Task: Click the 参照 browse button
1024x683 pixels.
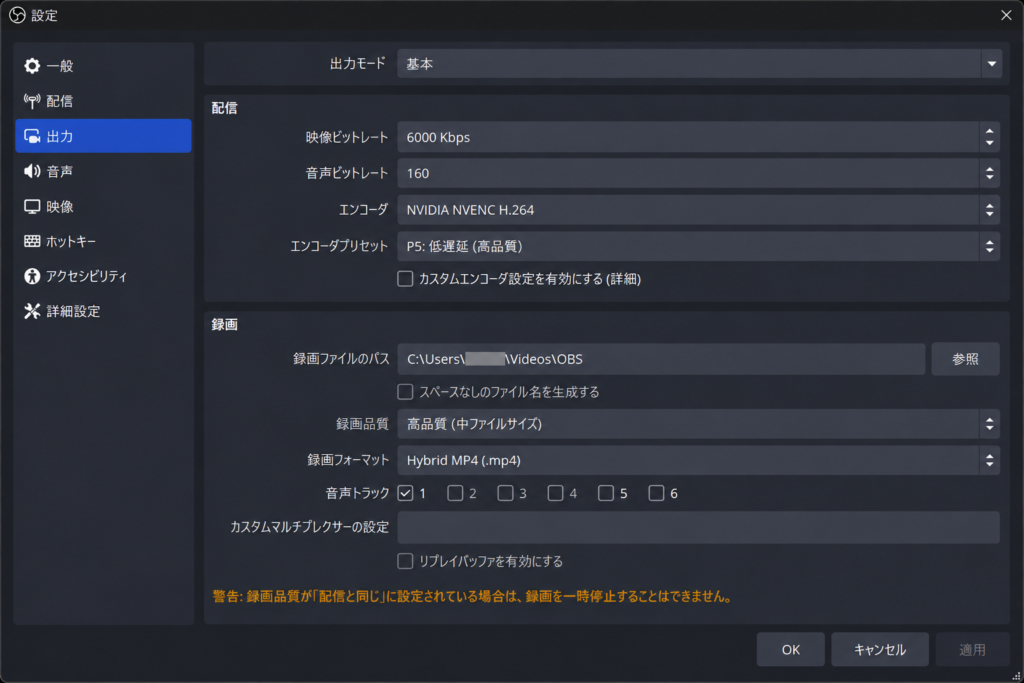Action: 965,359
